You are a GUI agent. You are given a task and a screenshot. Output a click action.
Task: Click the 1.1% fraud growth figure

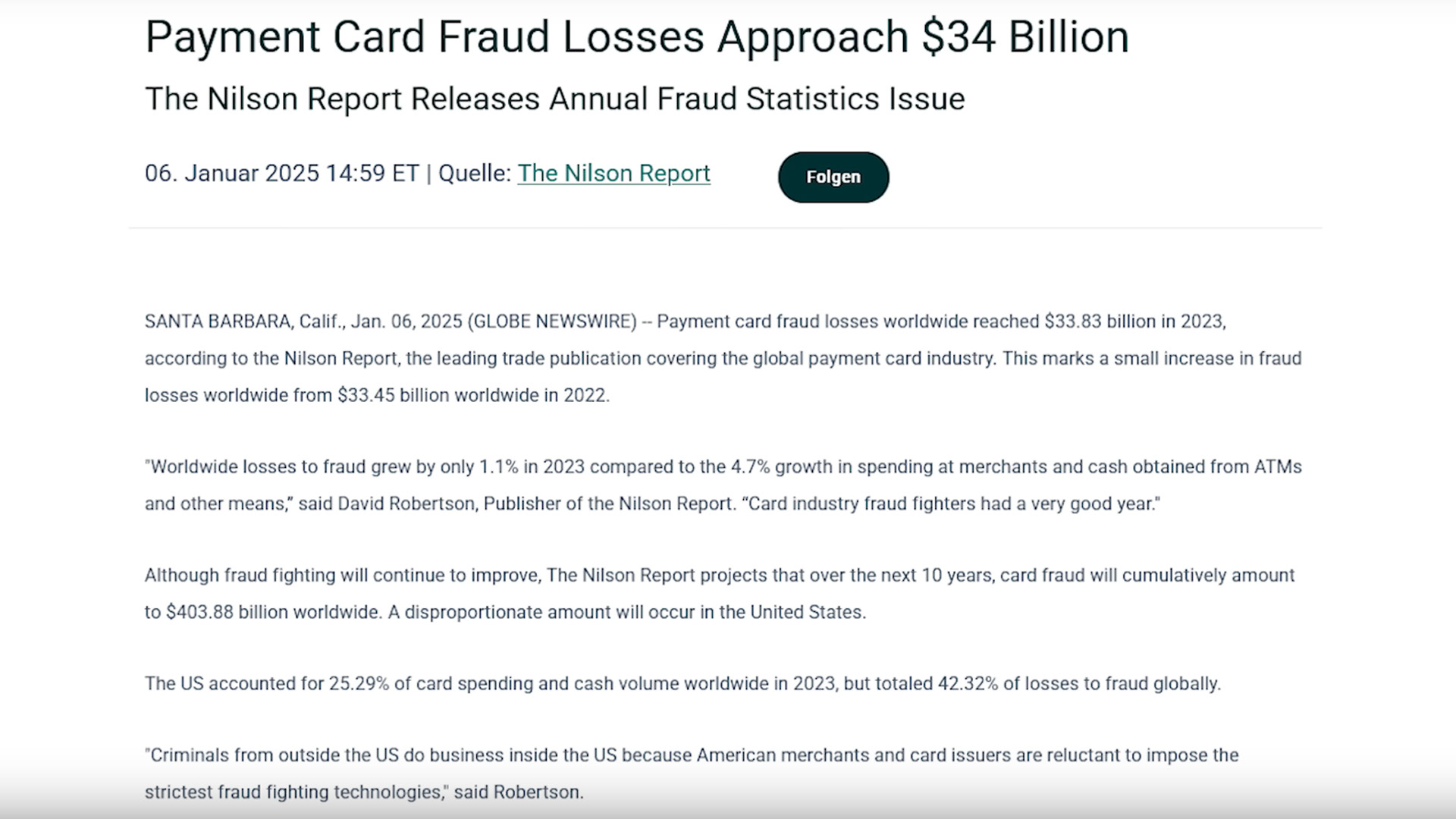coord(498,467)
